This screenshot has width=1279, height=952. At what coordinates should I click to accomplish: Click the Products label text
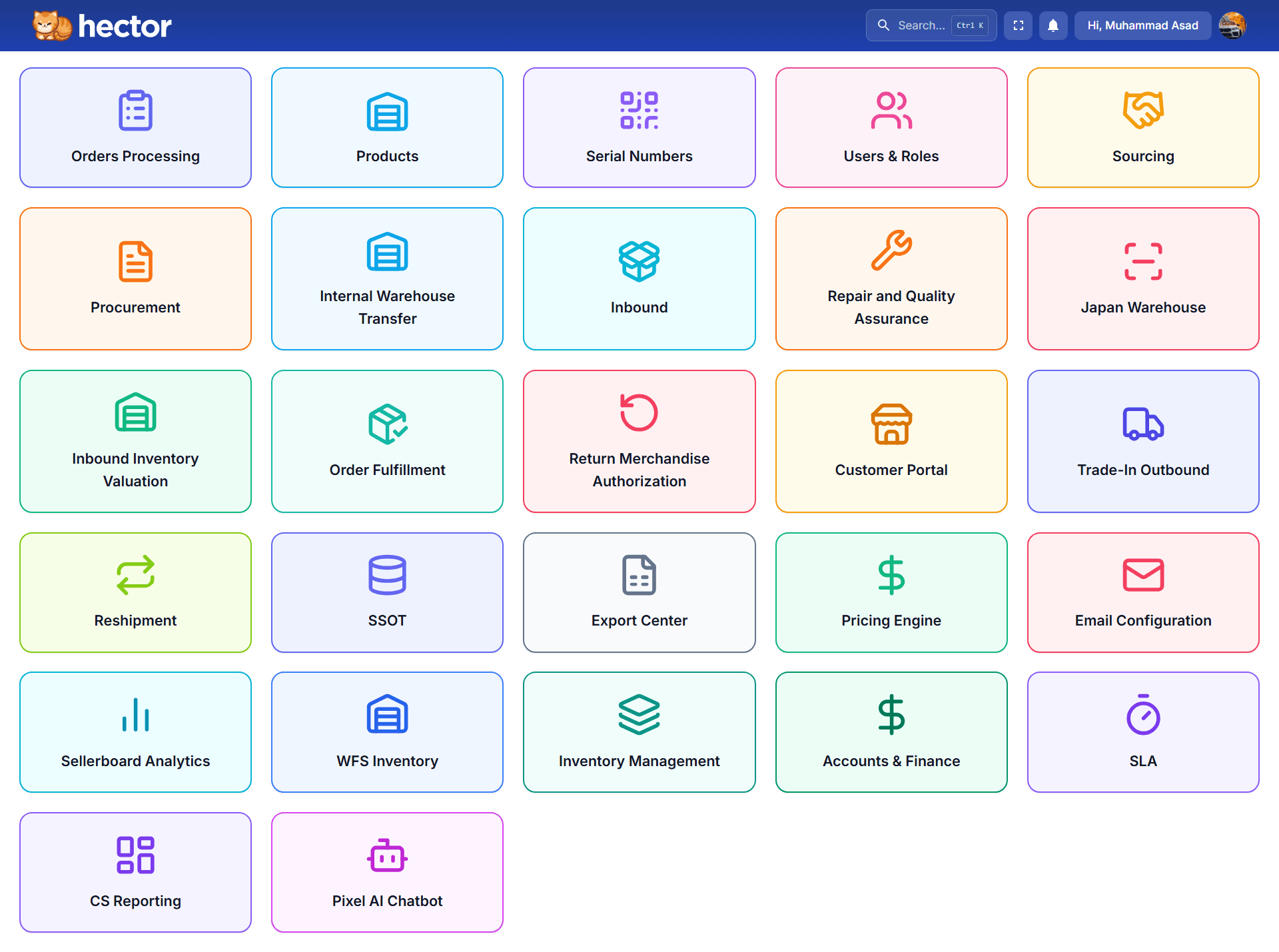387,156
